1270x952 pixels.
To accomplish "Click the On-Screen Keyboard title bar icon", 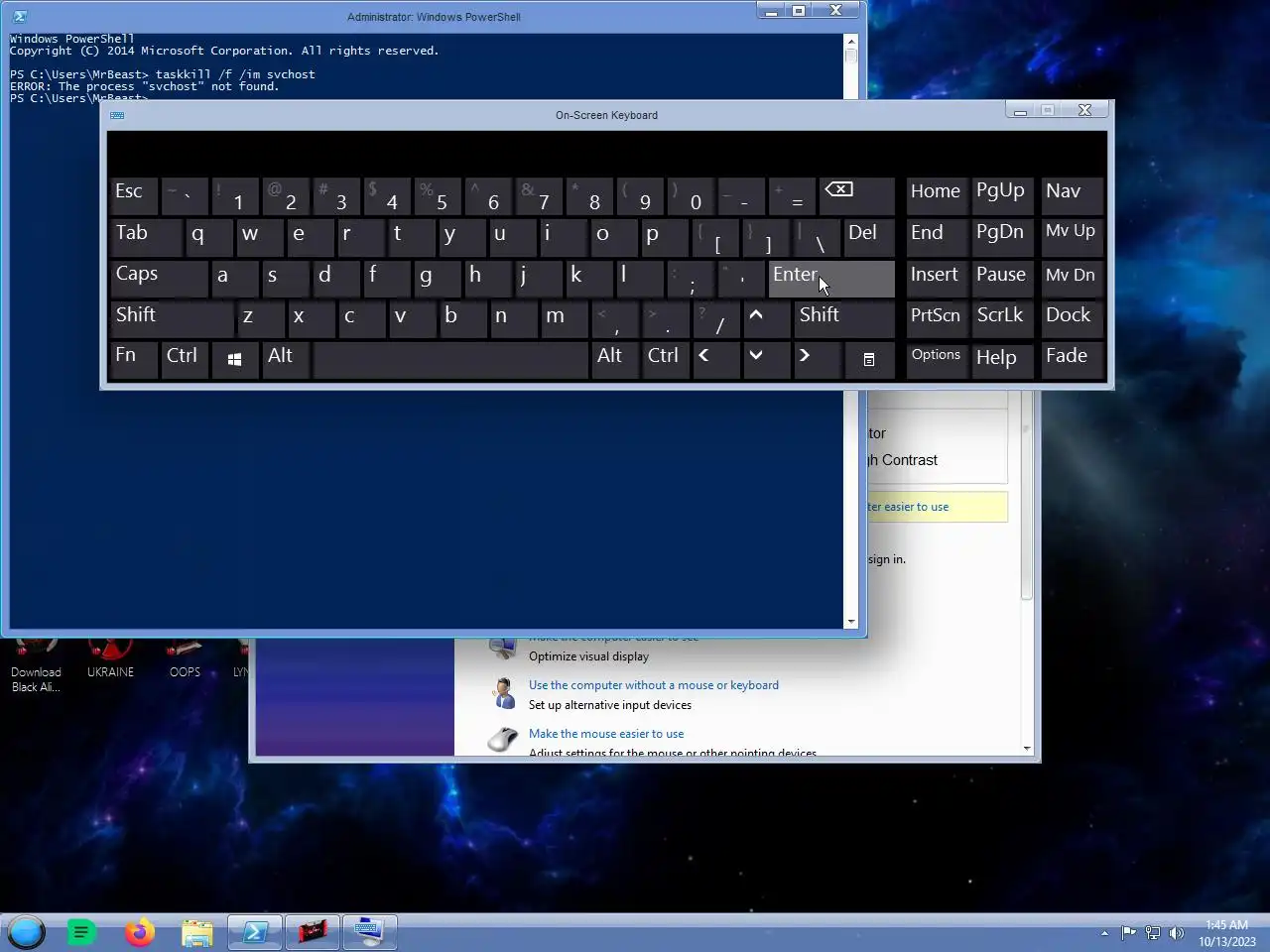I will [x=117, y=115].
